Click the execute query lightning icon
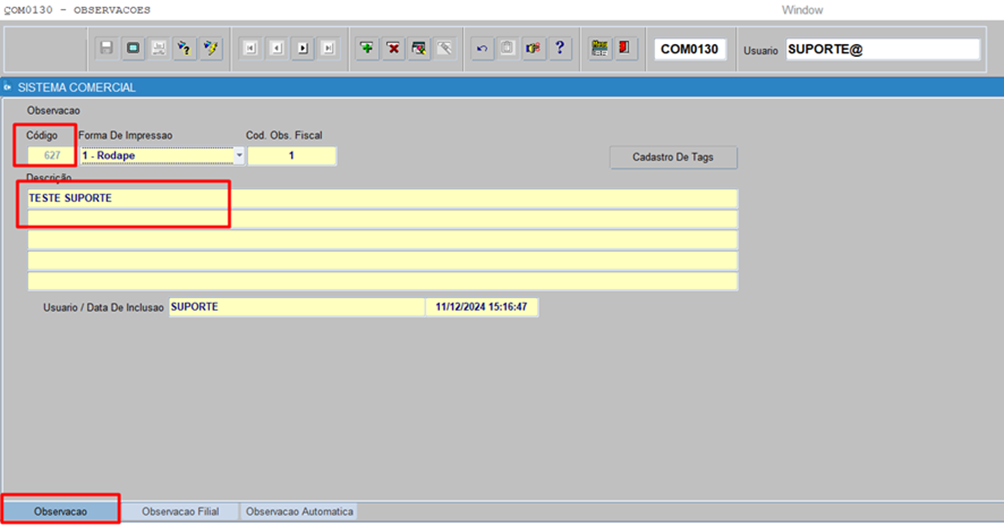The height and width of the screenshot is (526, 1004). tap(211, 48)
